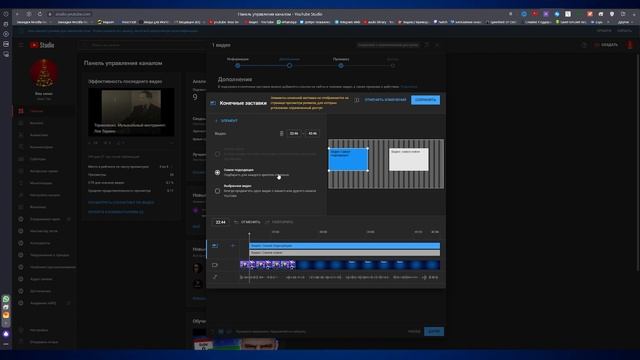Screen dimensions: 640x360
Task: Select the Самое подходящее radio option
Action: point(218,173)
